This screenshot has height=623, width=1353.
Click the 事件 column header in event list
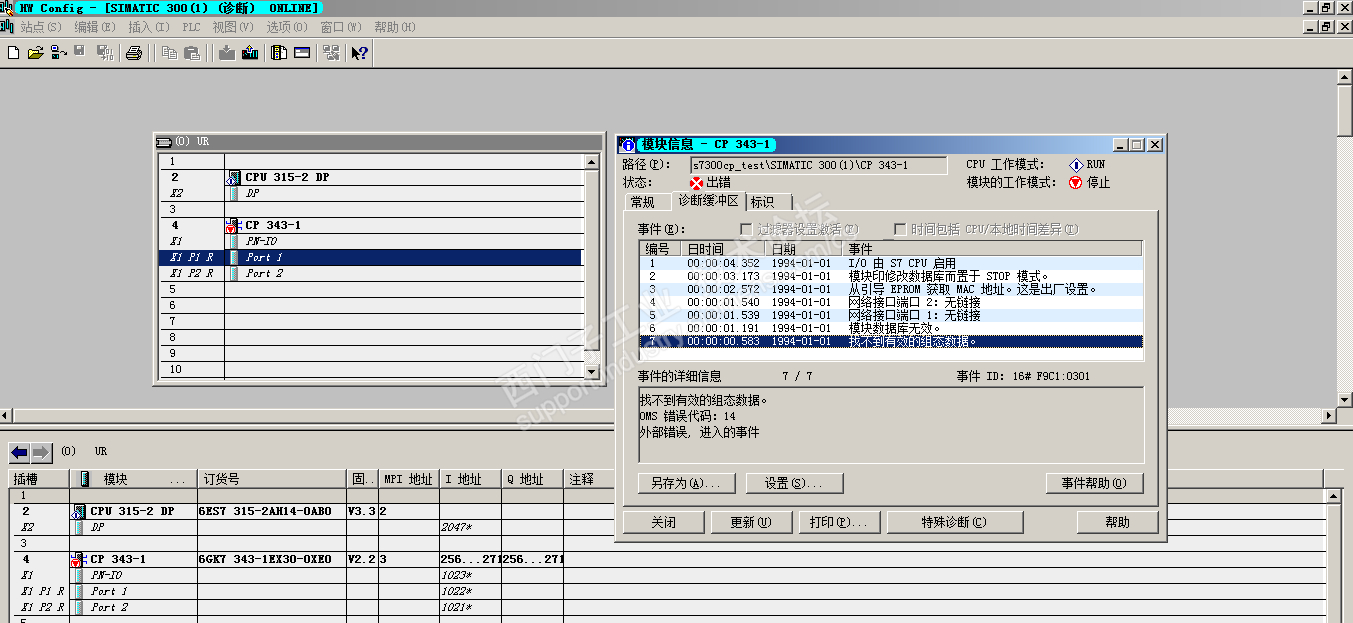coord(992,248)
